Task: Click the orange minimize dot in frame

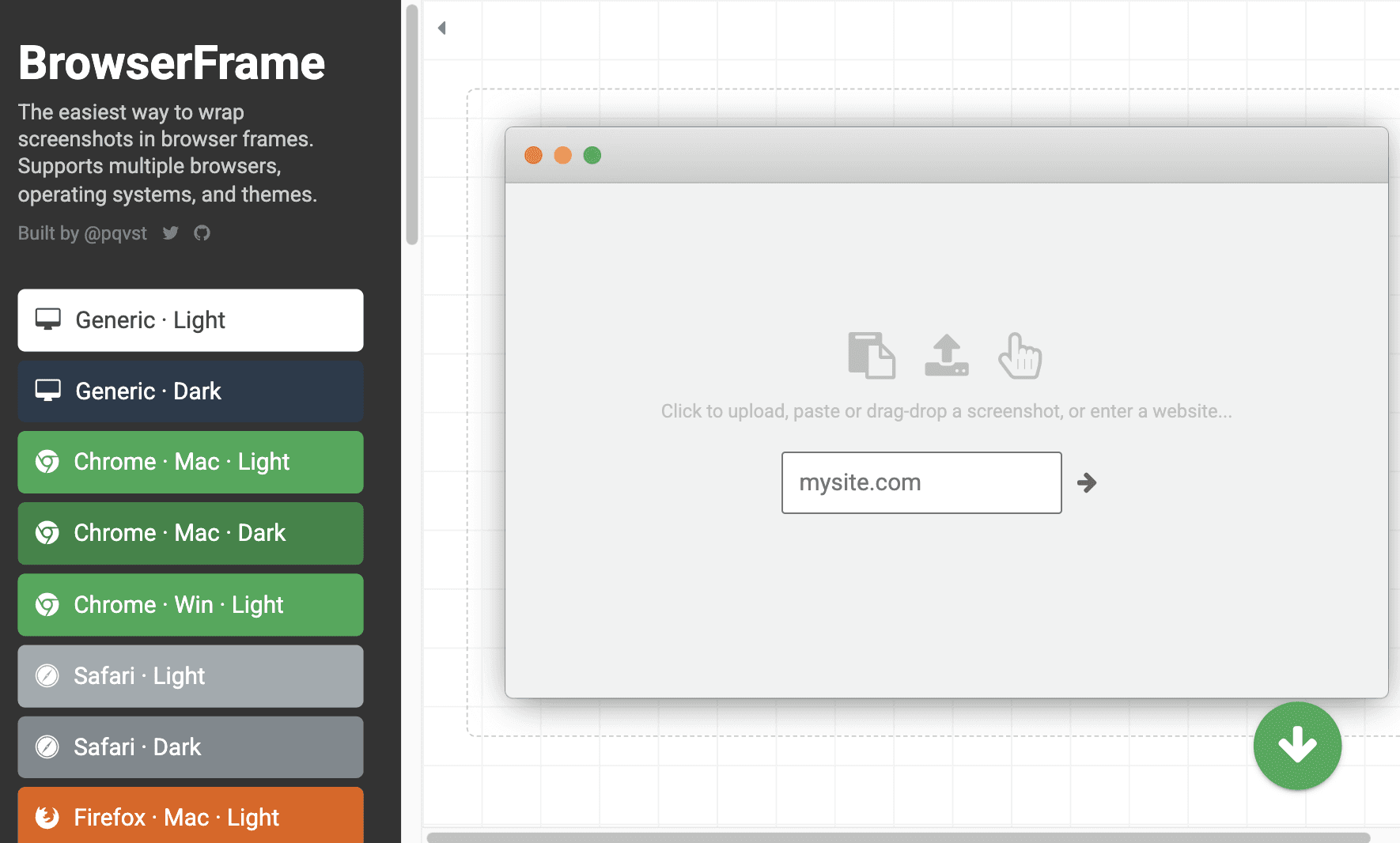Action: [563, 155]
